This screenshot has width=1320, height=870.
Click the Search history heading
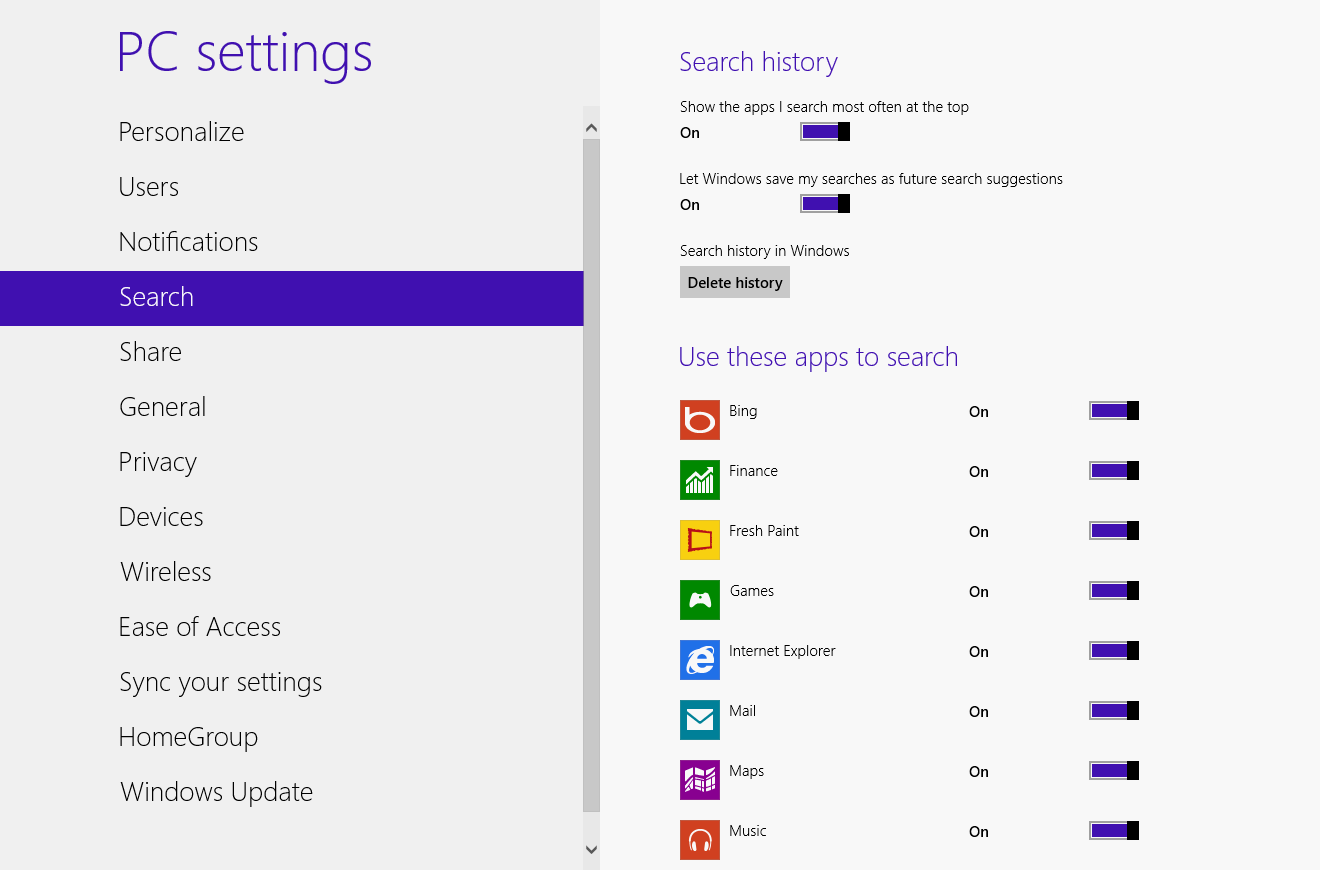pyautogui.click(x=759, y=62)
